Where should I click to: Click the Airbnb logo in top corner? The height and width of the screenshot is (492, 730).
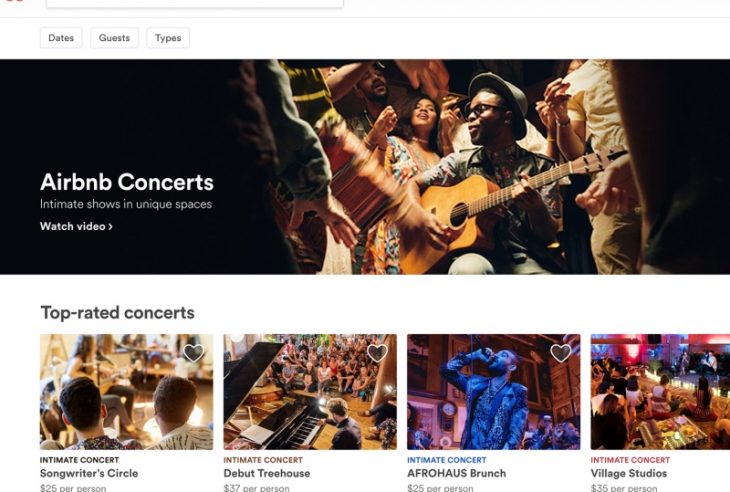pos(14,3)
